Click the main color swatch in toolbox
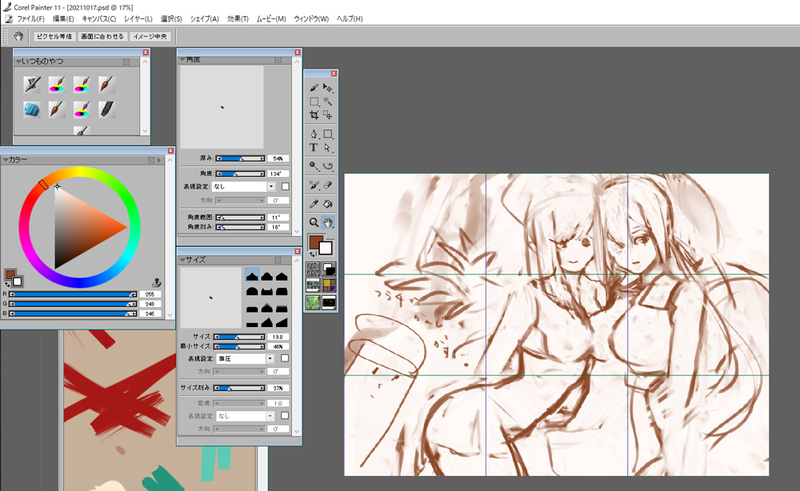This screenshot has width=800, height=491. tap(316, 241)
